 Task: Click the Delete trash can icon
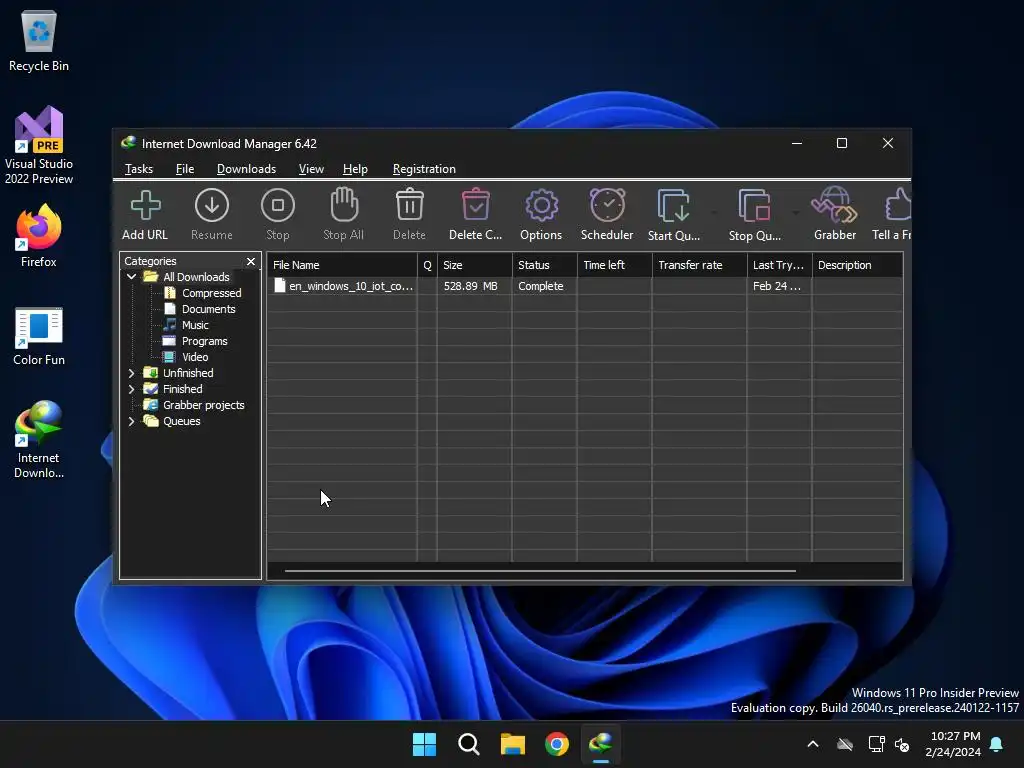pyautogui.click(x=409, y=205)
